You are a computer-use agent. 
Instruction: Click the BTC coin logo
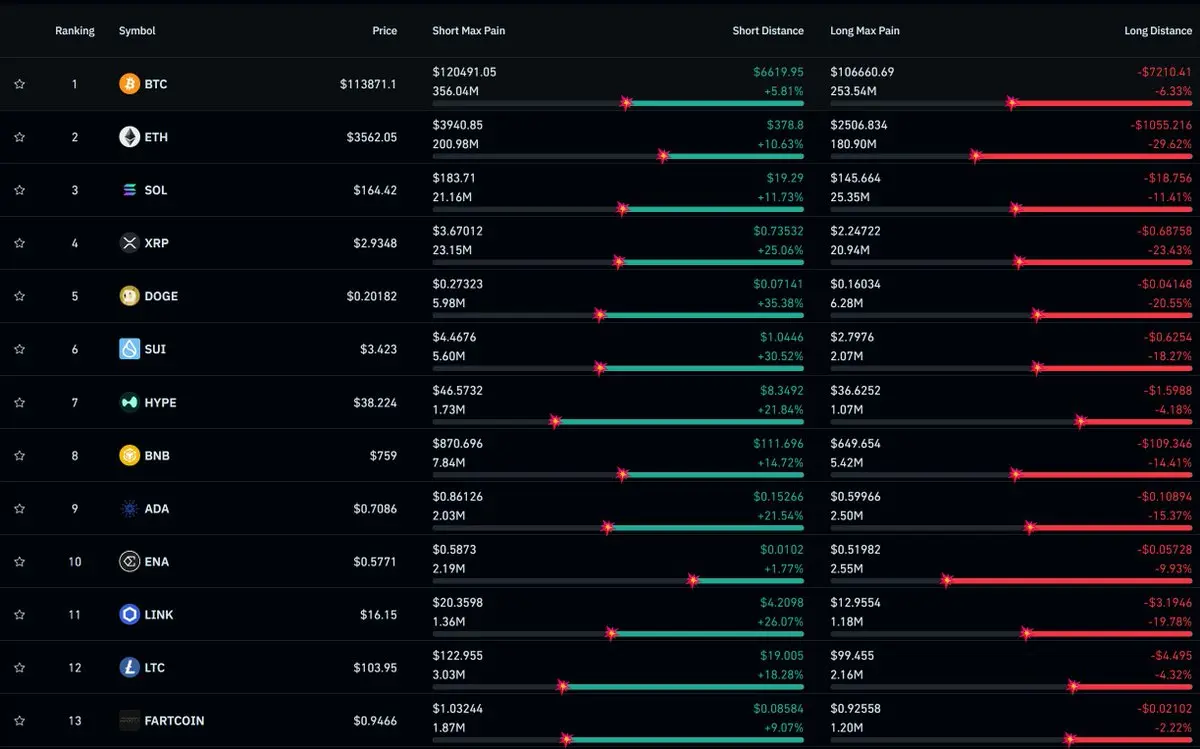tap(129, 84)
